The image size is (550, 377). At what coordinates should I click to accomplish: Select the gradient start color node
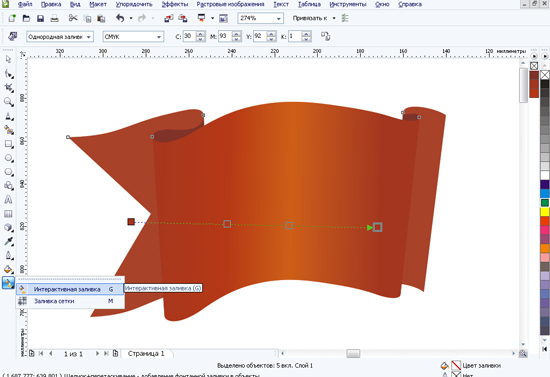[x=131, y=222]
